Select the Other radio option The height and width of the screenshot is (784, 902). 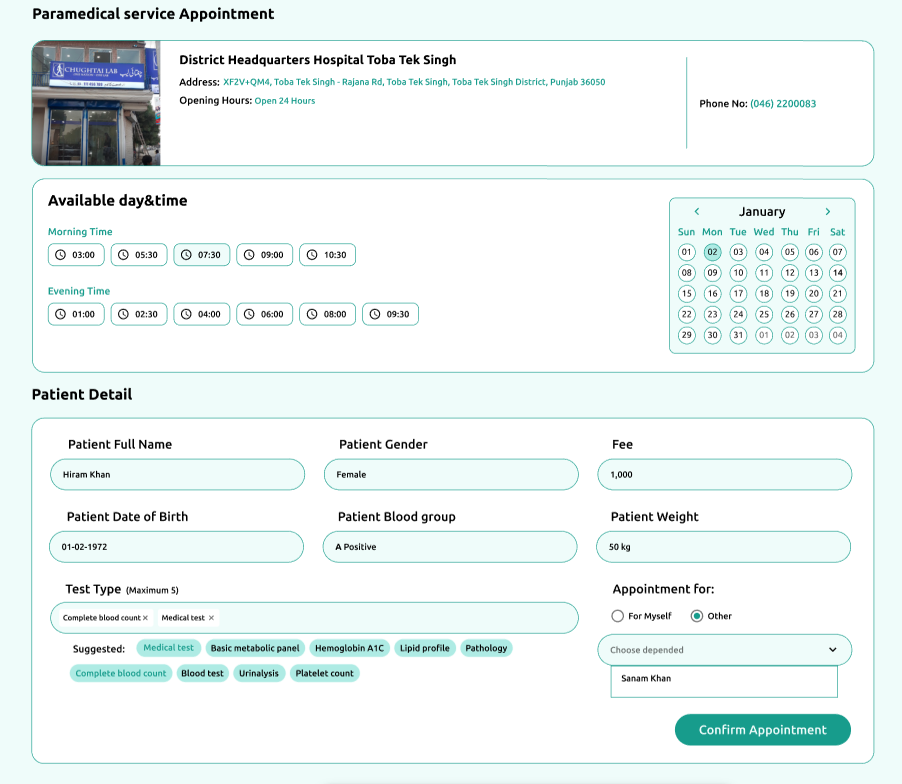click(x=697, y=616)
